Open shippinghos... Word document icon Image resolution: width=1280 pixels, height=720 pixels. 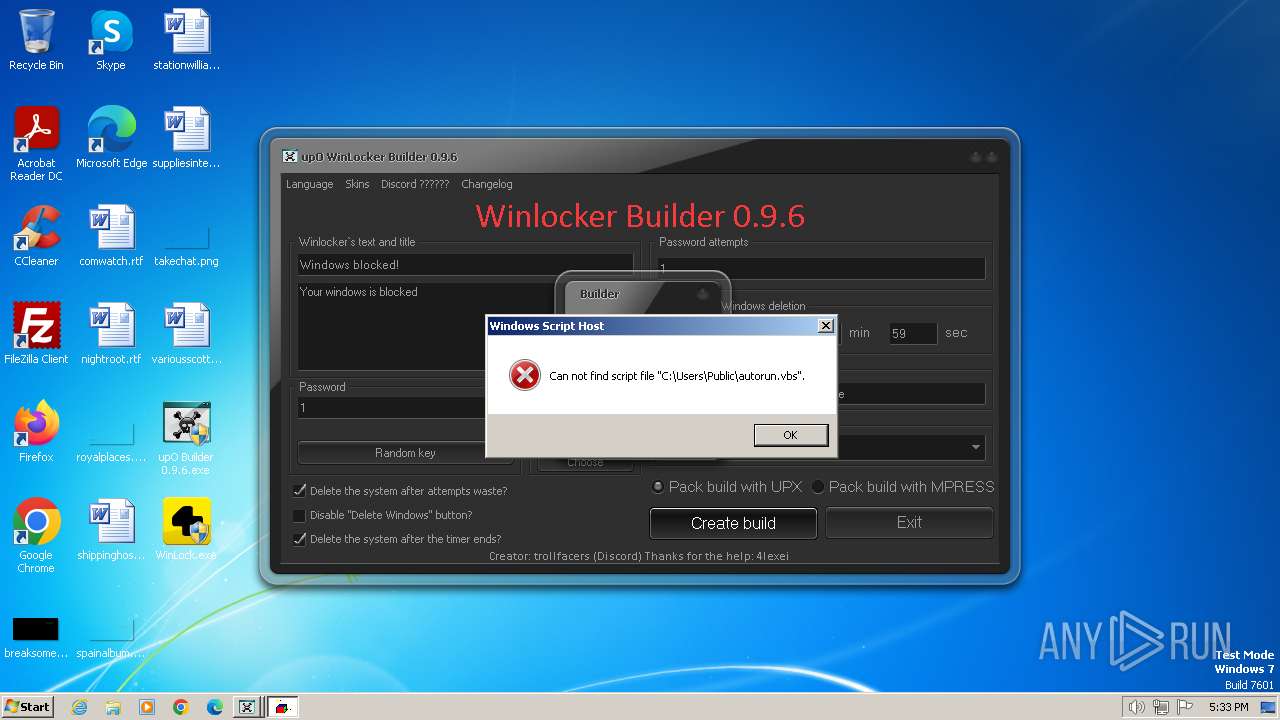click(x=111, y=530)
